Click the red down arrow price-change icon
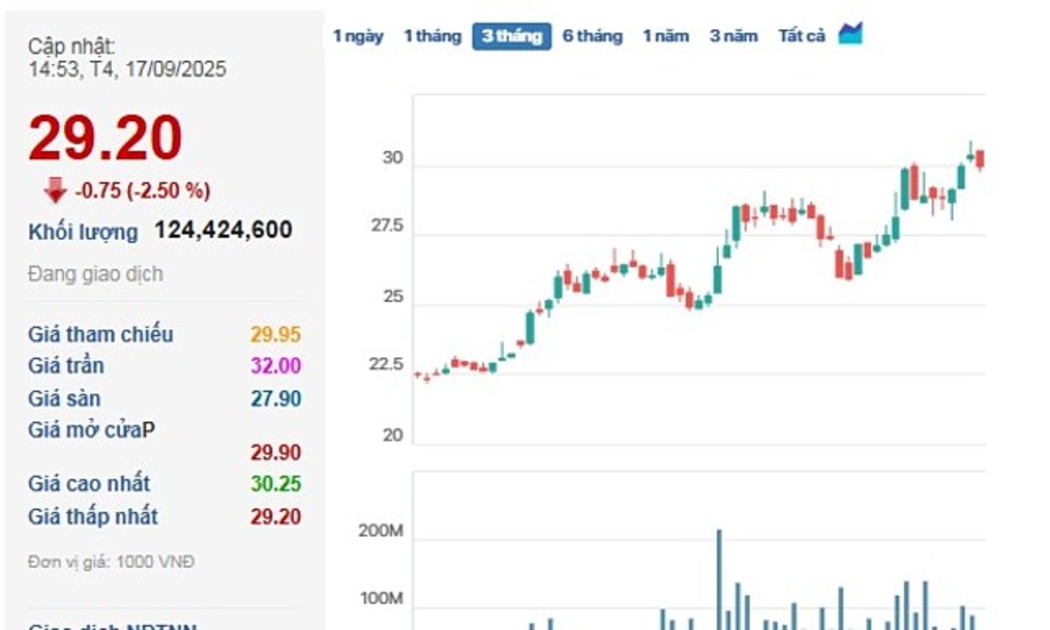The width and height of the screenshot is (1050, 630). (x=55, y=190)
